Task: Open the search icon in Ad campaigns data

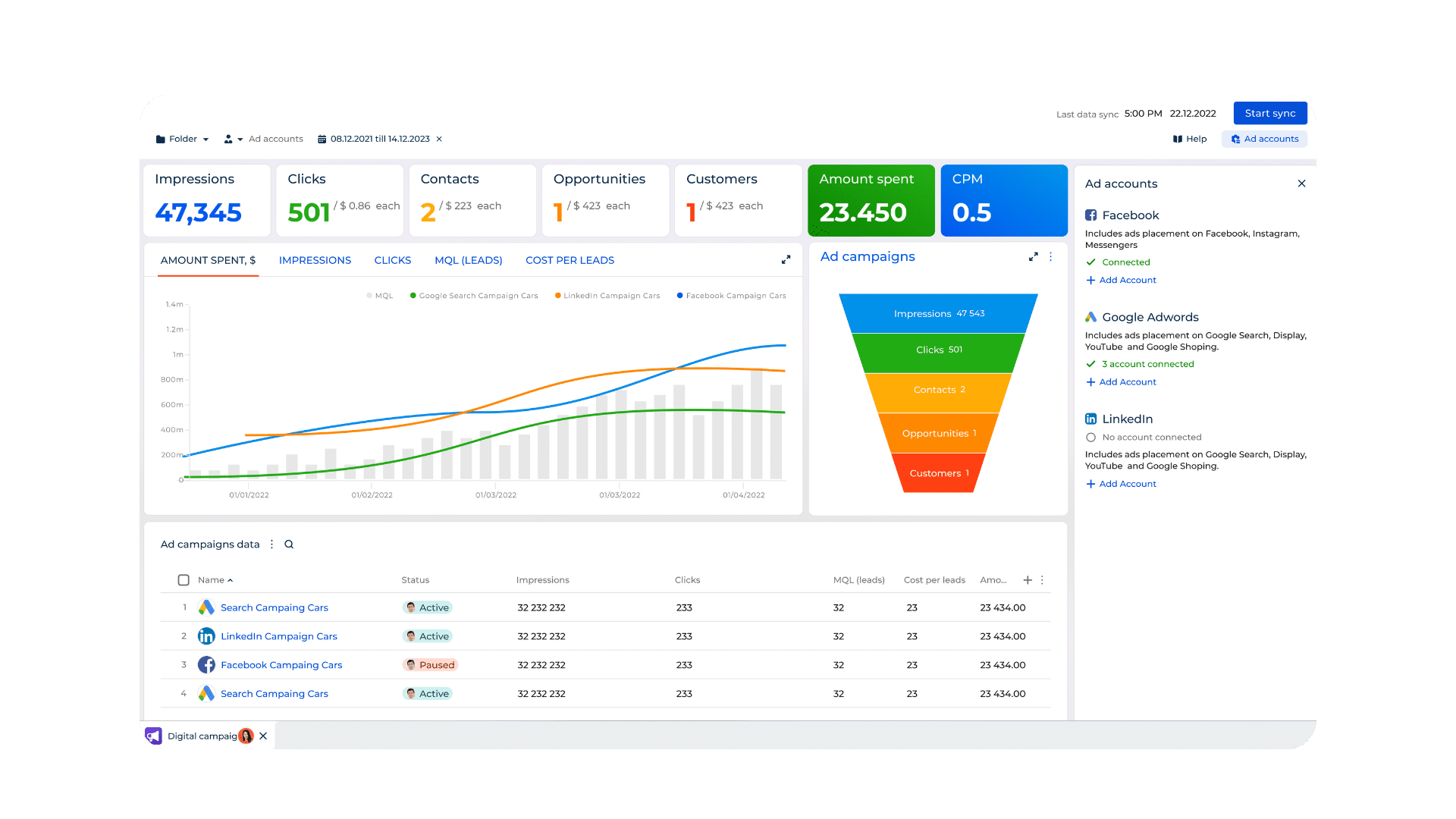Action: [288, 544]
